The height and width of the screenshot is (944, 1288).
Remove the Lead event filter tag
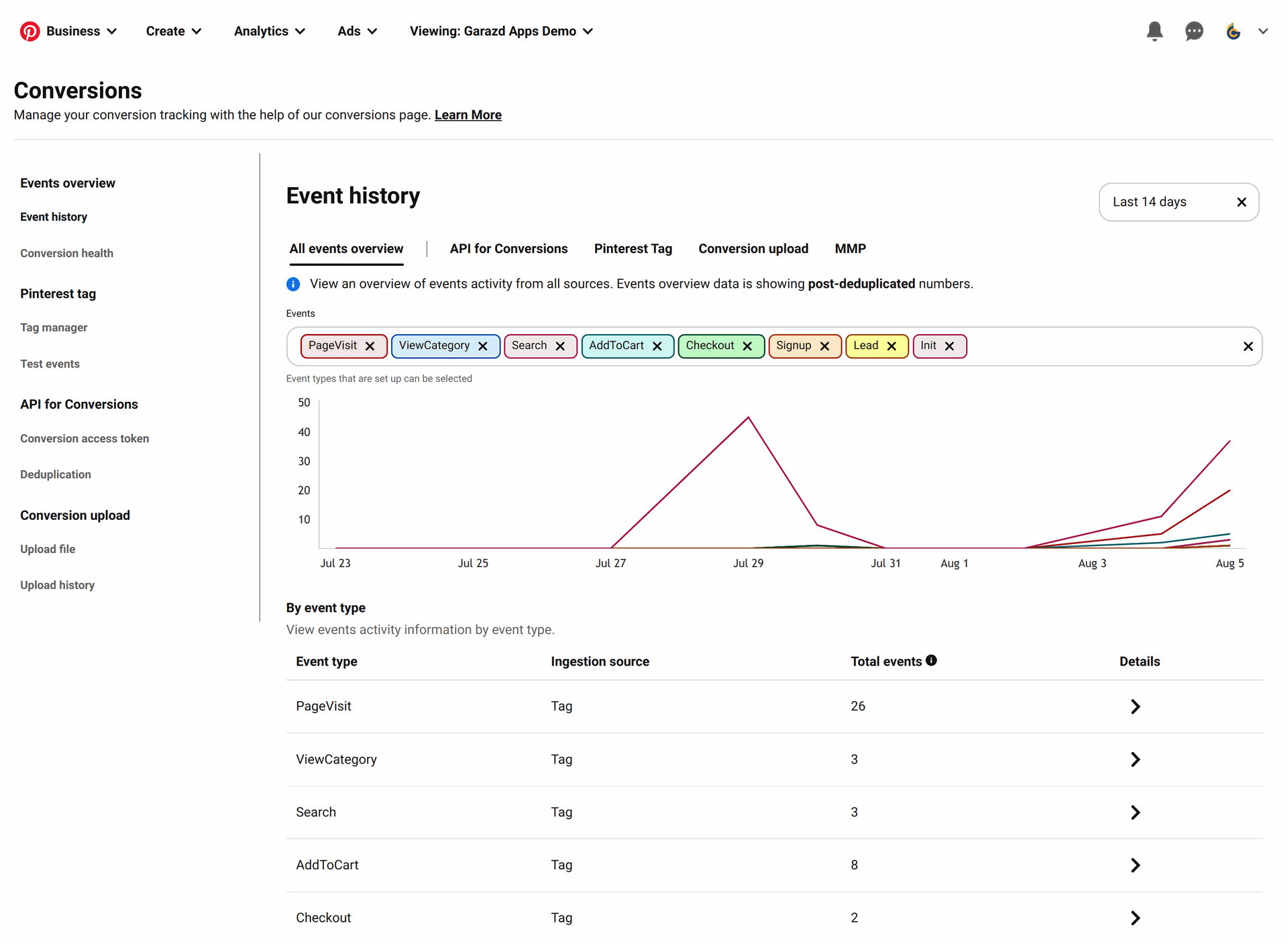891,346
